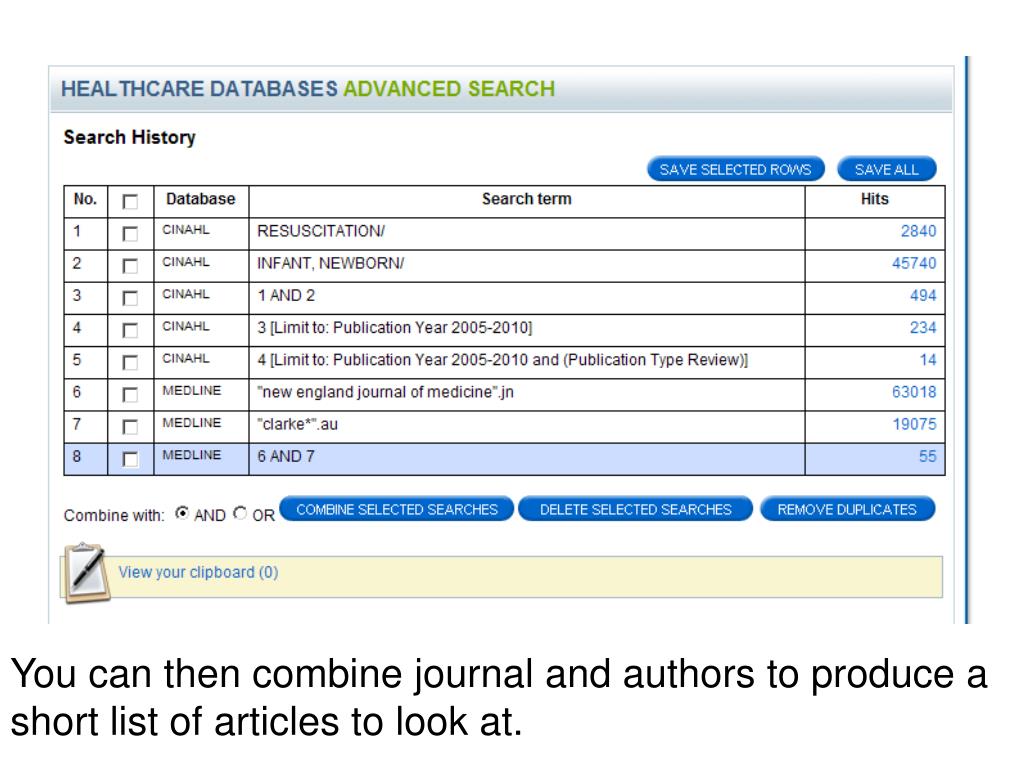
Task: Click search term 'RESUSCITATION/'
Action: [321, 231]
